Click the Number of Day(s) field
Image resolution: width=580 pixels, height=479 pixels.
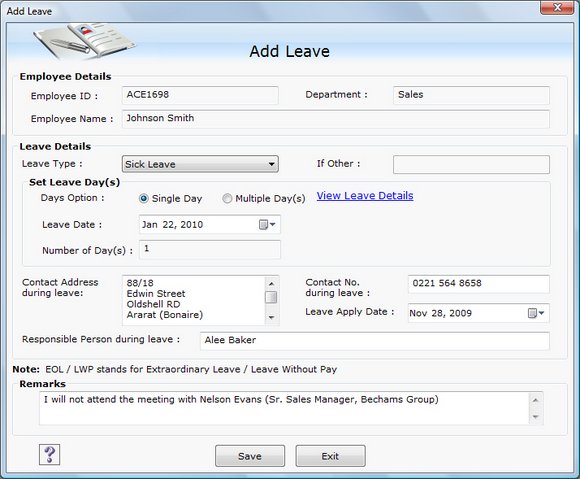pyautogui.click(x=210, y=250)
